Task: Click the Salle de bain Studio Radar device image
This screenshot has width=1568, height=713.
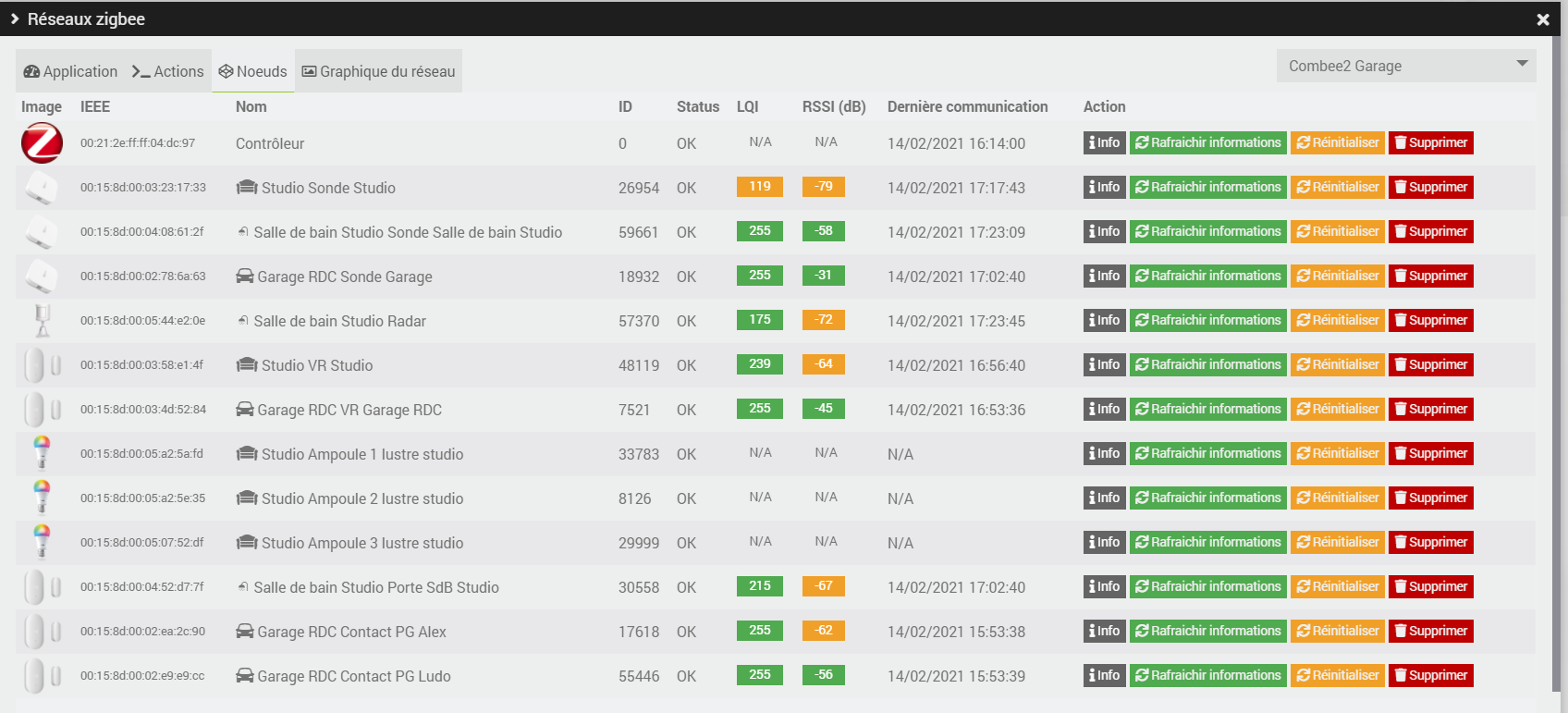Action: [x=42, y=321]
